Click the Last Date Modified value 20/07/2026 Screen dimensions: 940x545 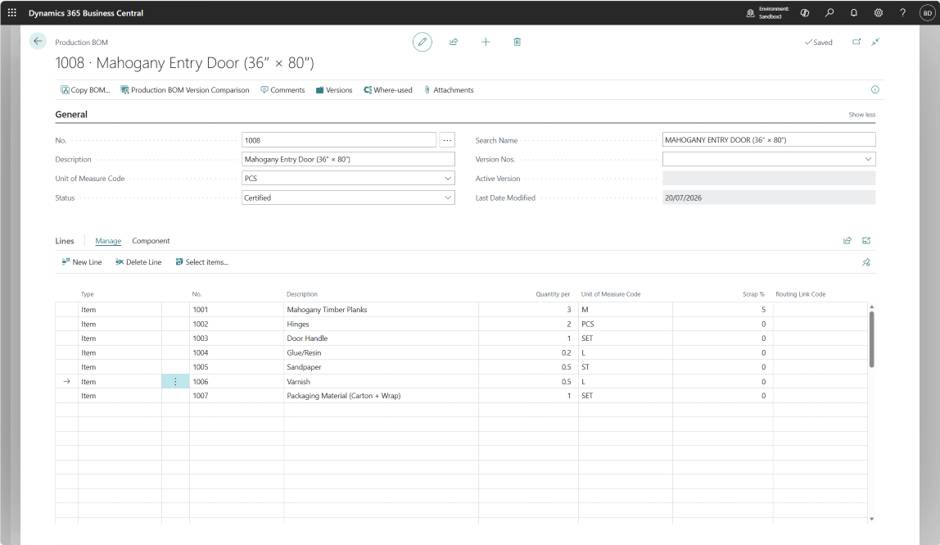[x=769, y=198]
